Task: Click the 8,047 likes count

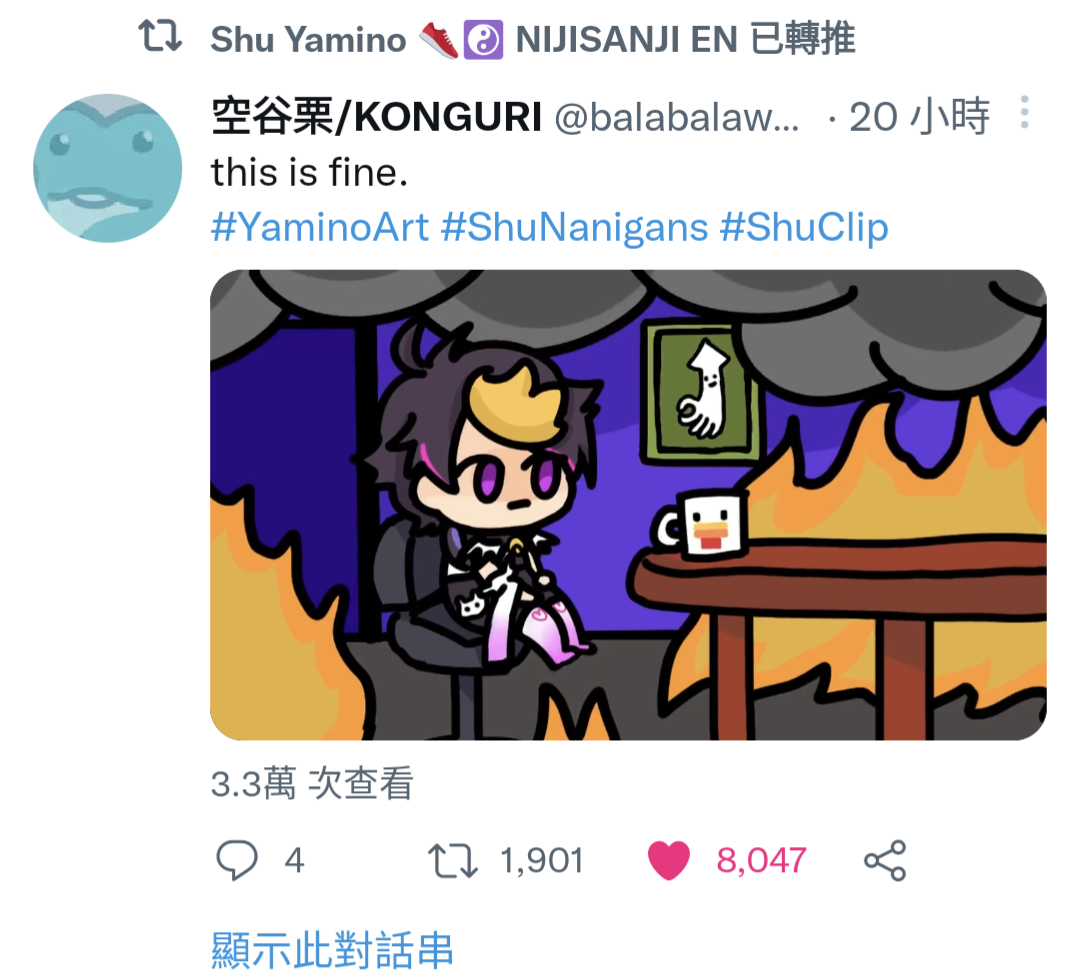Action: click(x=761, y=861)
